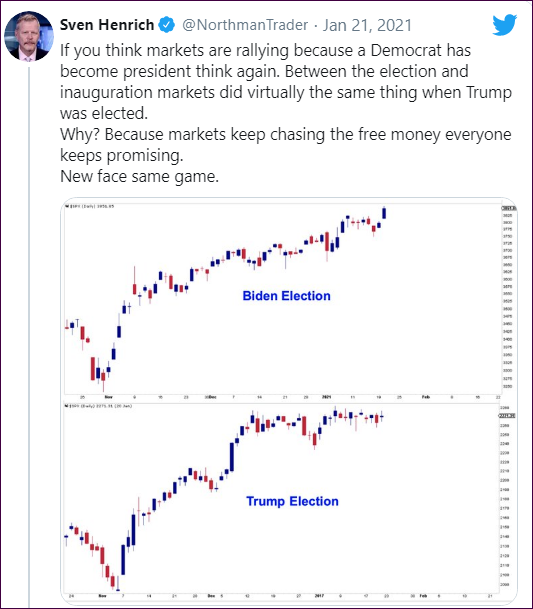This screenshot has height=609, width=533.
Task: Click the 'Biden Election' chart label
Action: 287,296
